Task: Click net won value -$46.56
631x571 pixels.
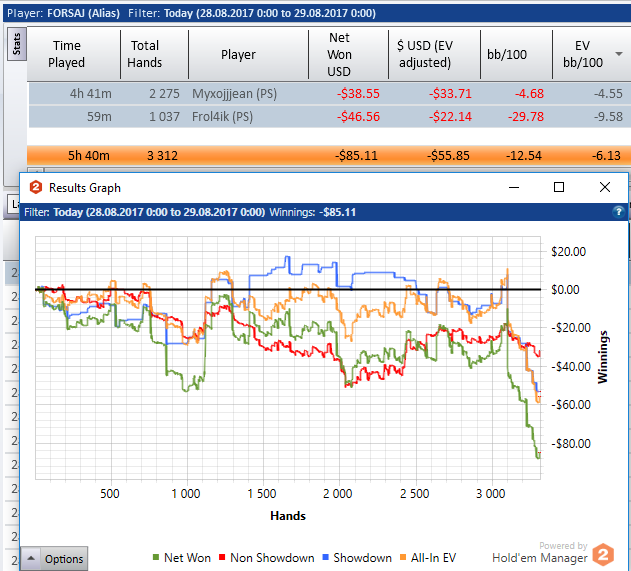Action: (x=358, y=117)
